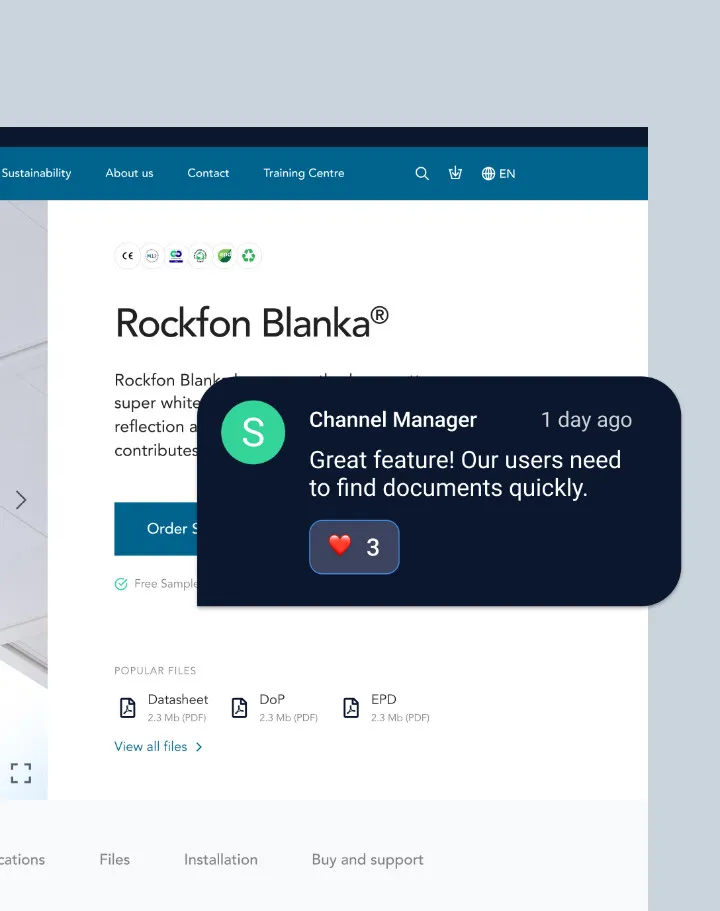Click the Datasheet PDF icon

click(128, 708)
